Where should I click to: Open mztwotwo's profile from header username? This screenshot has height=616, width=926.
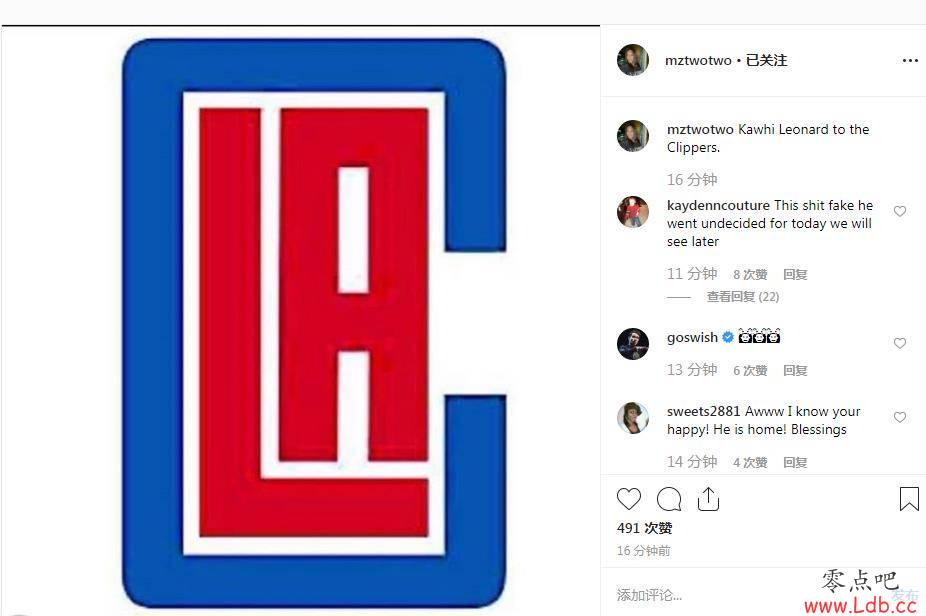698,60
